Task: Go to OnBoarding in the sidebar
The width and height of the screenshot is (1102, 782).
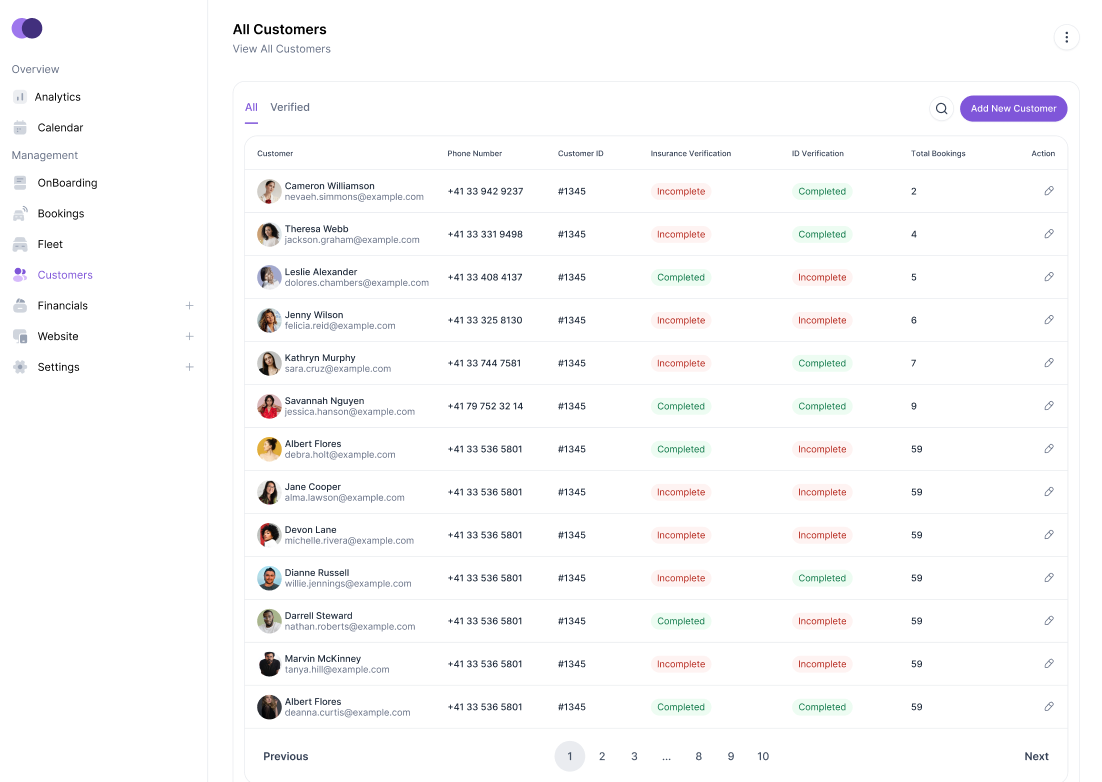Action: tap(67, 183)
